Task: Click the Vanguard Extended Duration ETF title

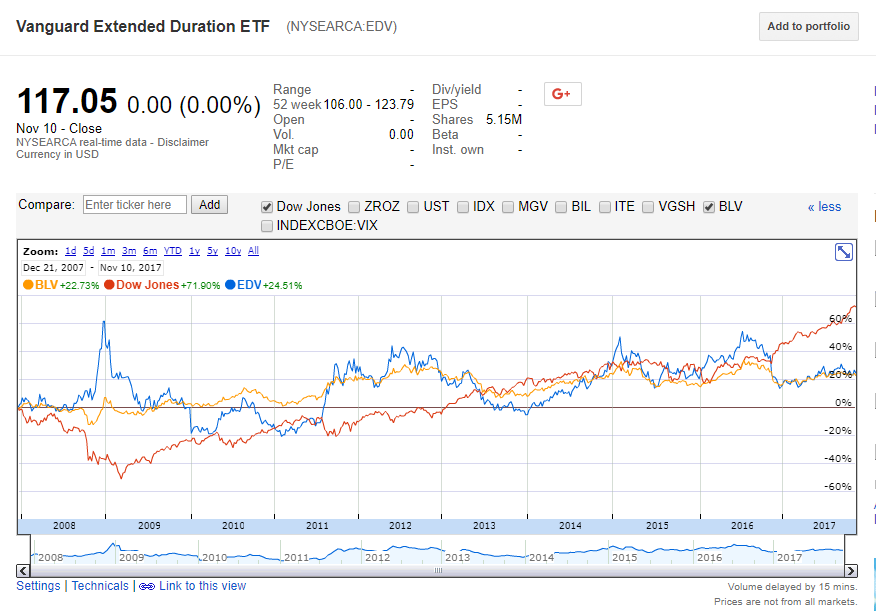Action: (142, 26)
